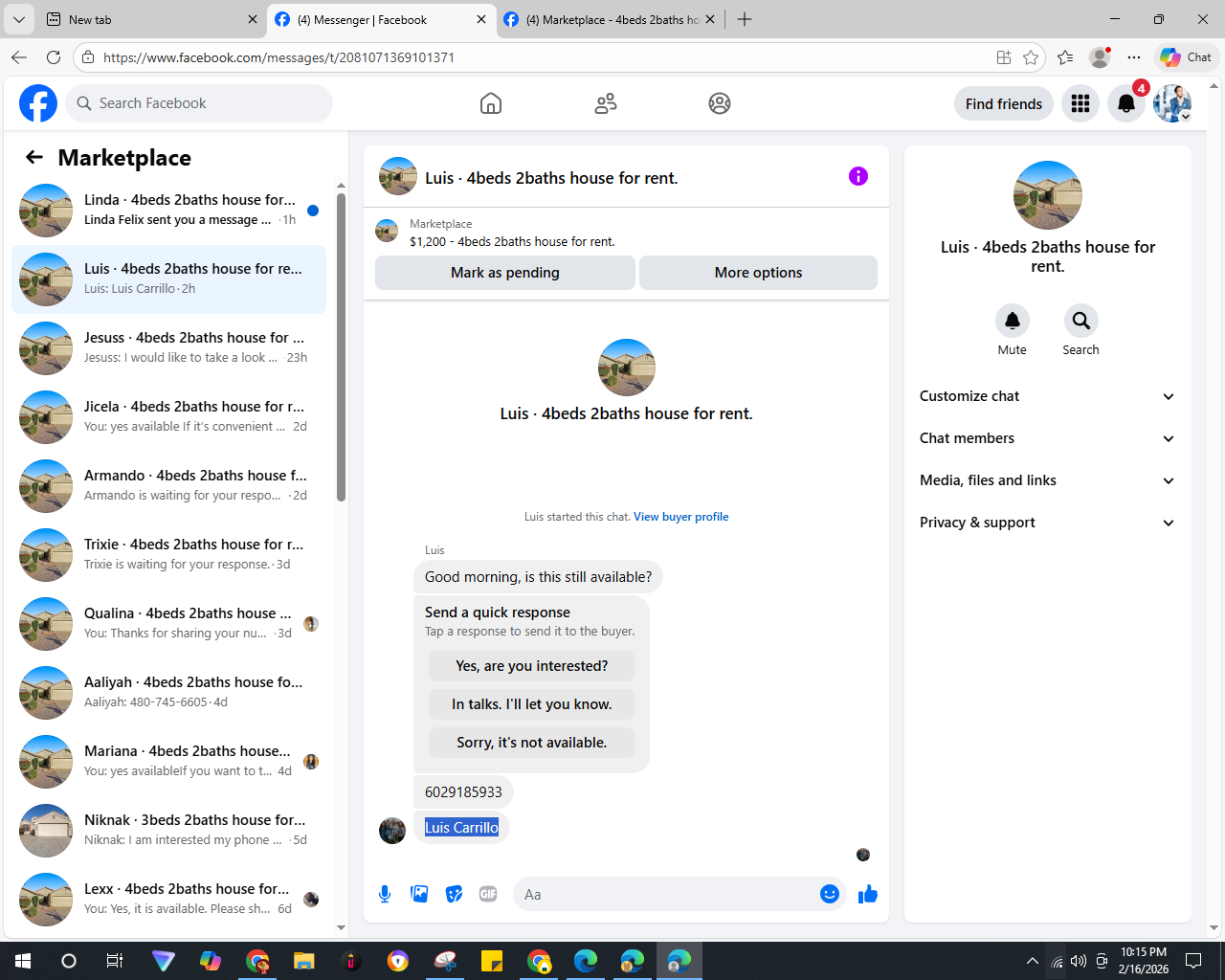Image resolution: width=1225 pixels, height=980 pixels.
Task: Open Trixie's conversation in the list
Action: point(169,555)
